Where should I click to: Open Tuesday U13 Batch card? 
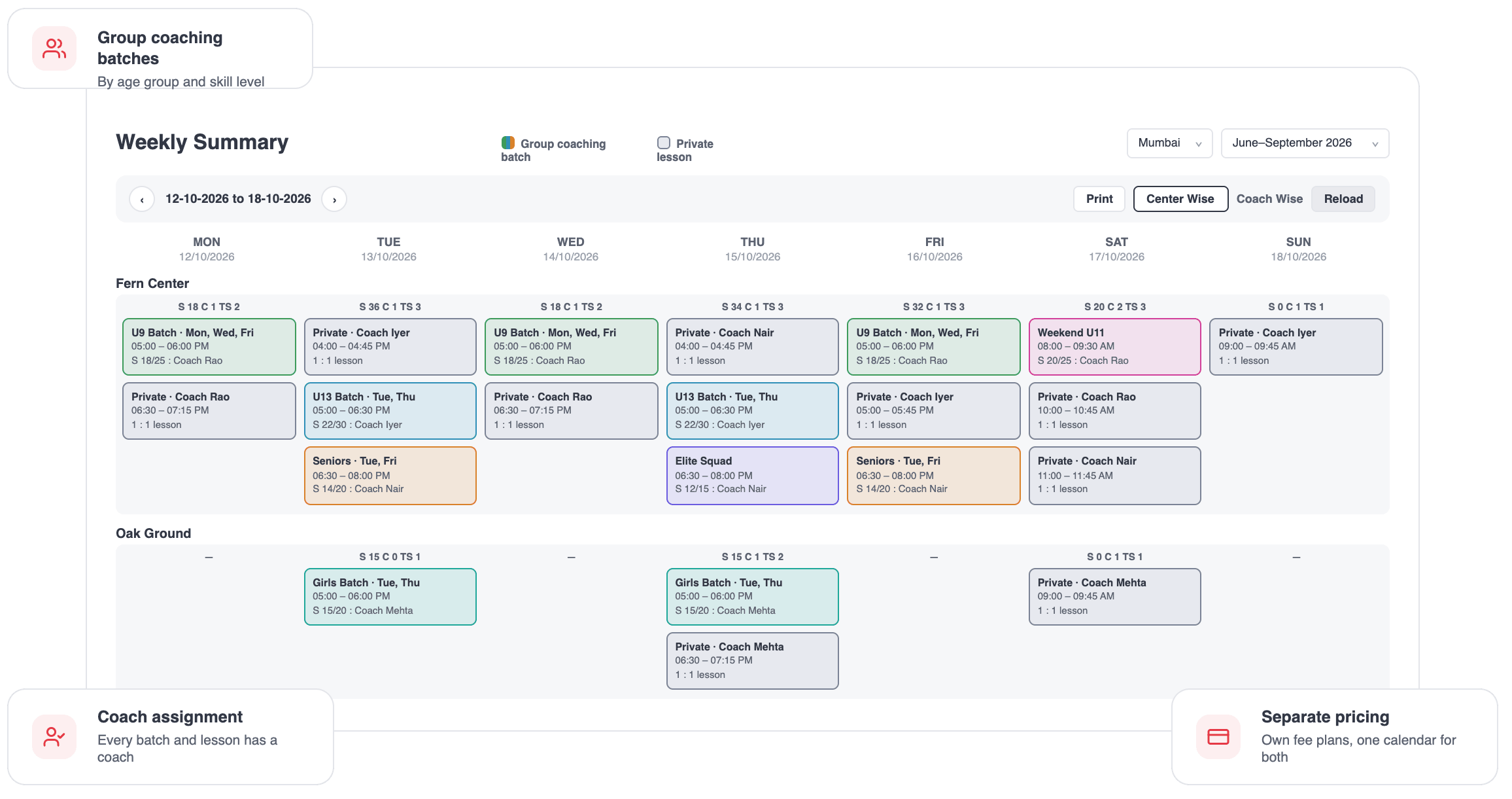pyautogui.click(x=390, y=411)
